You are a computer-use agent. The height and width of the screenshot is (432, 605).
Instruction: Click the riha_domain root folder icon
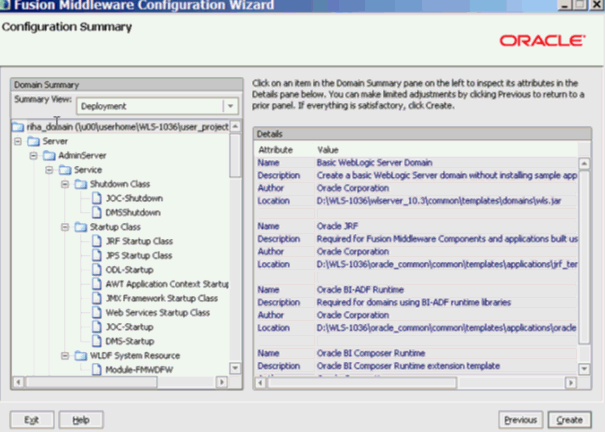pyautogui.click(x=18, y=127)
